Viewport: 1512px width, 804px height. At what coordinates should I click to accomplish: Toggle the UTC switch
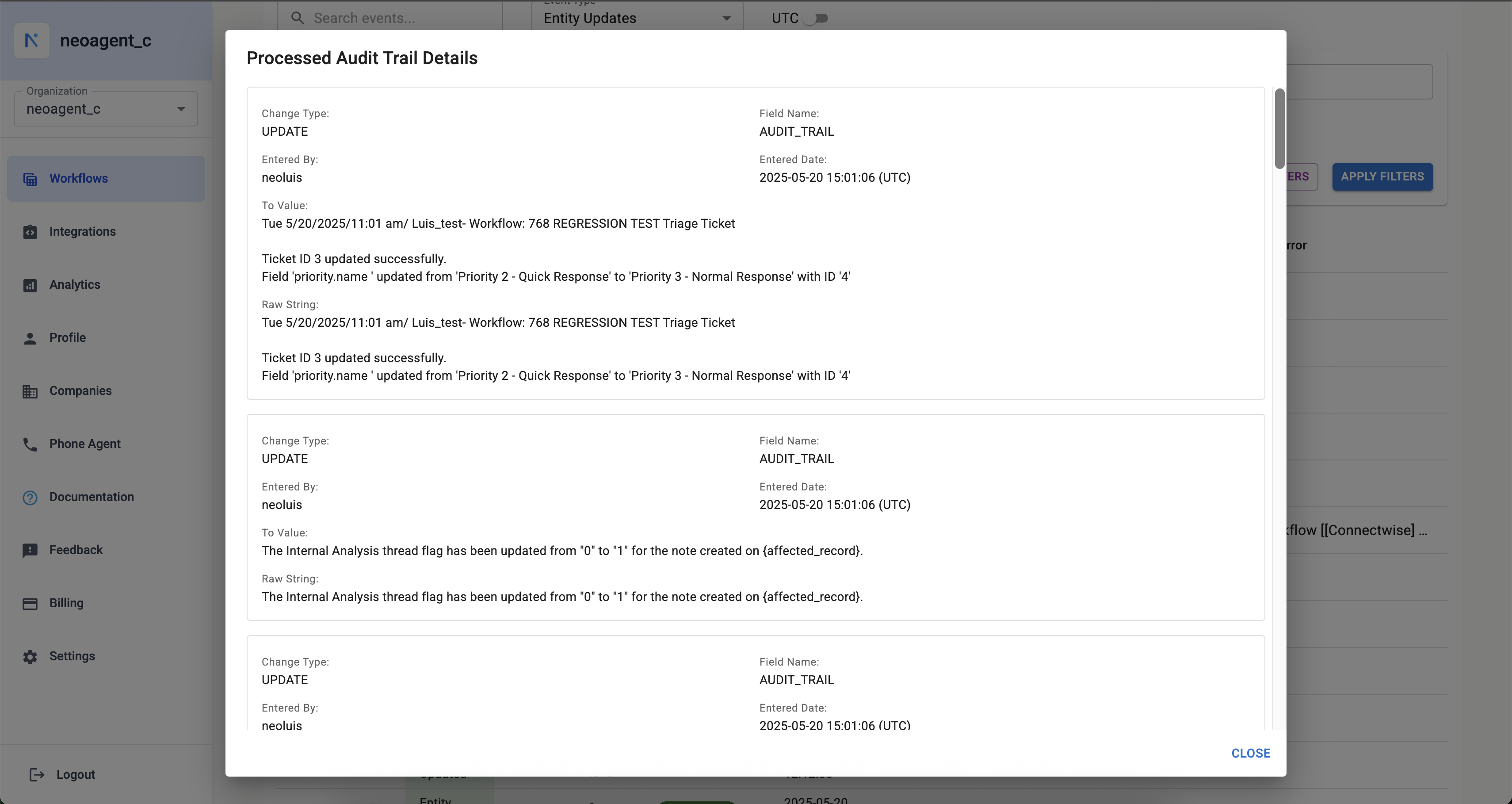pos(815,18)
